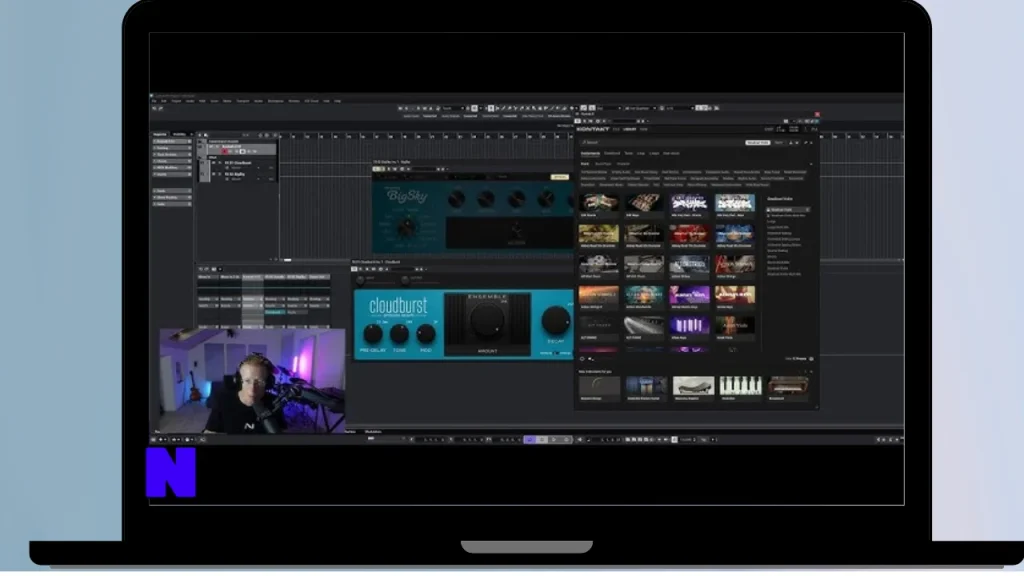The image size is (1024, 576).
Task: Click the Add Track plus button
Action: click(200, 135)
